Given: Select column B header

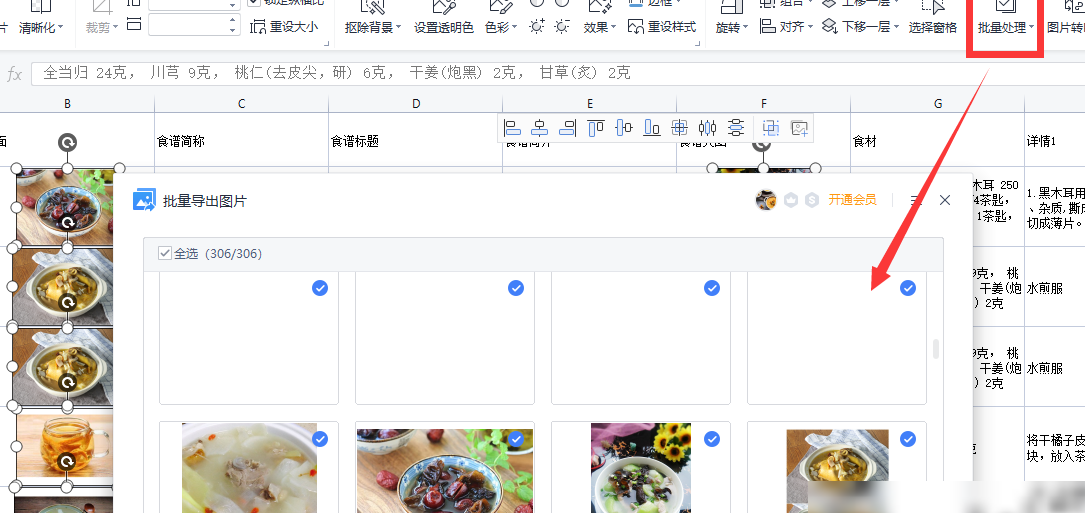Looking at the screenshot, I should point(67,104).
